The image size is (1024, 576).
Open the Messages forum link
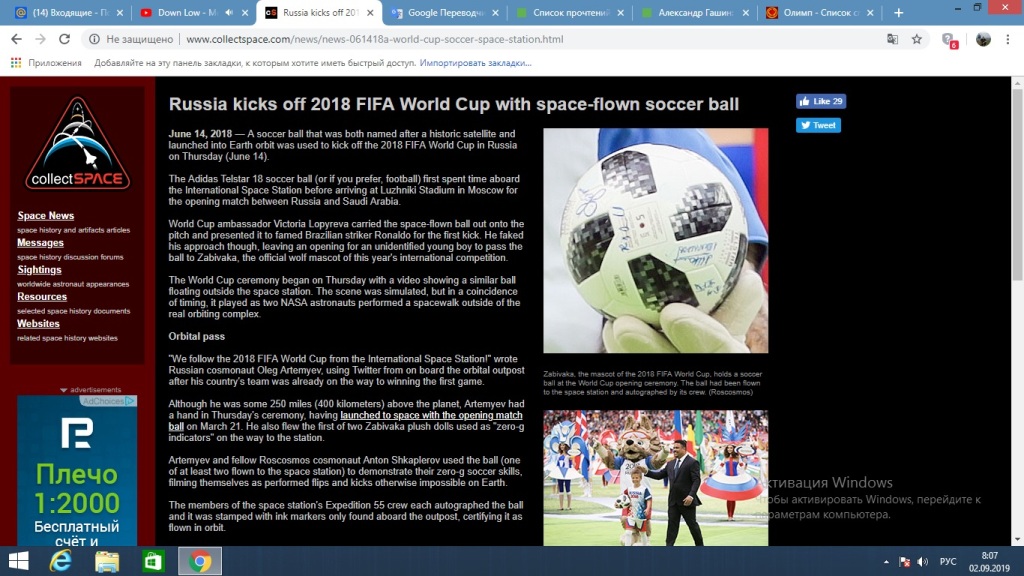click(x=40, y=242)
